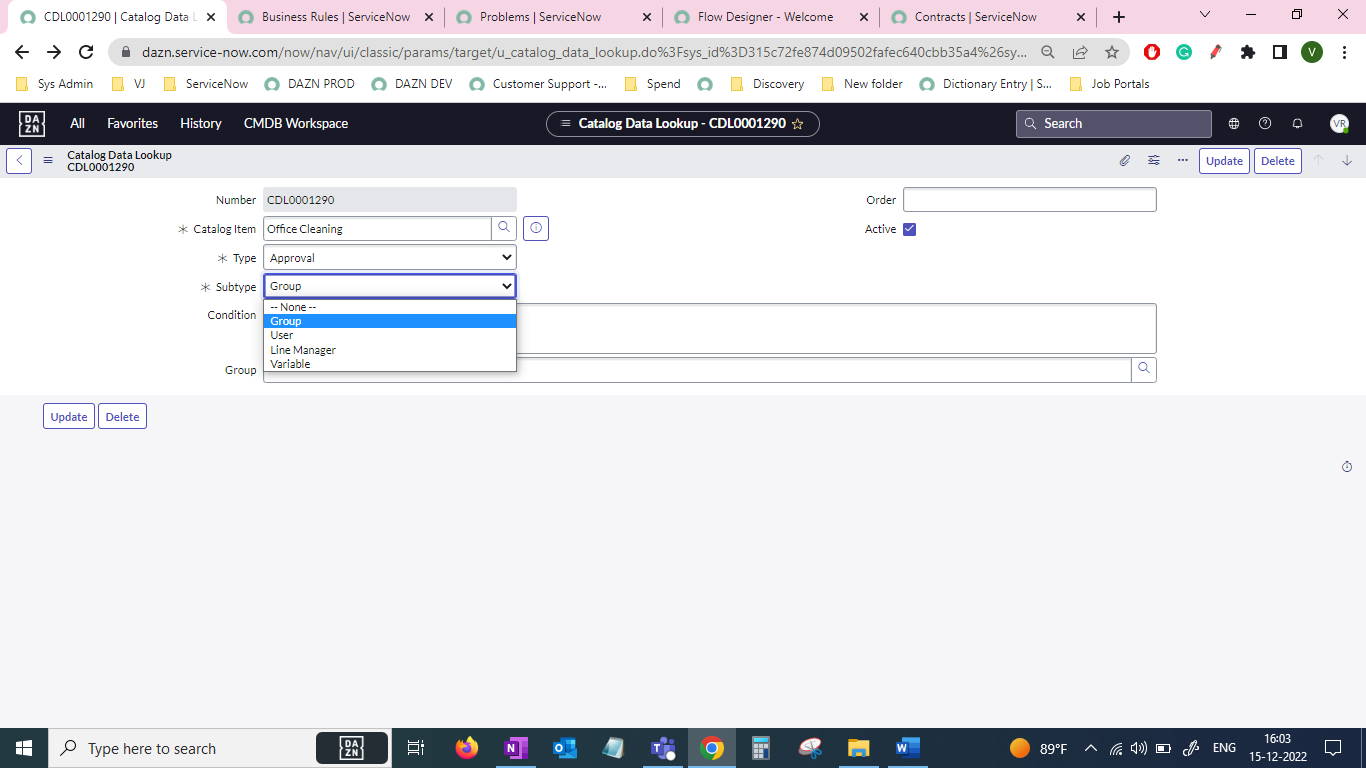Launch Word from the taskbar
The height and width of the screenshot is (768, 1366).
(907, 748)
